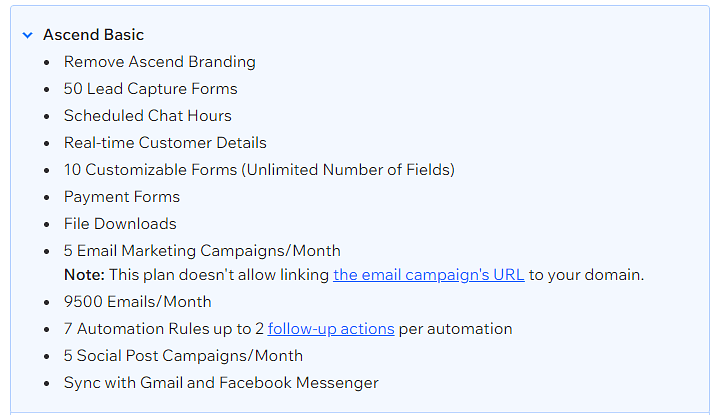Select the Scheduled Chat Hours item
This screenshot has height=415, width=715.
[x=148, y=115]
